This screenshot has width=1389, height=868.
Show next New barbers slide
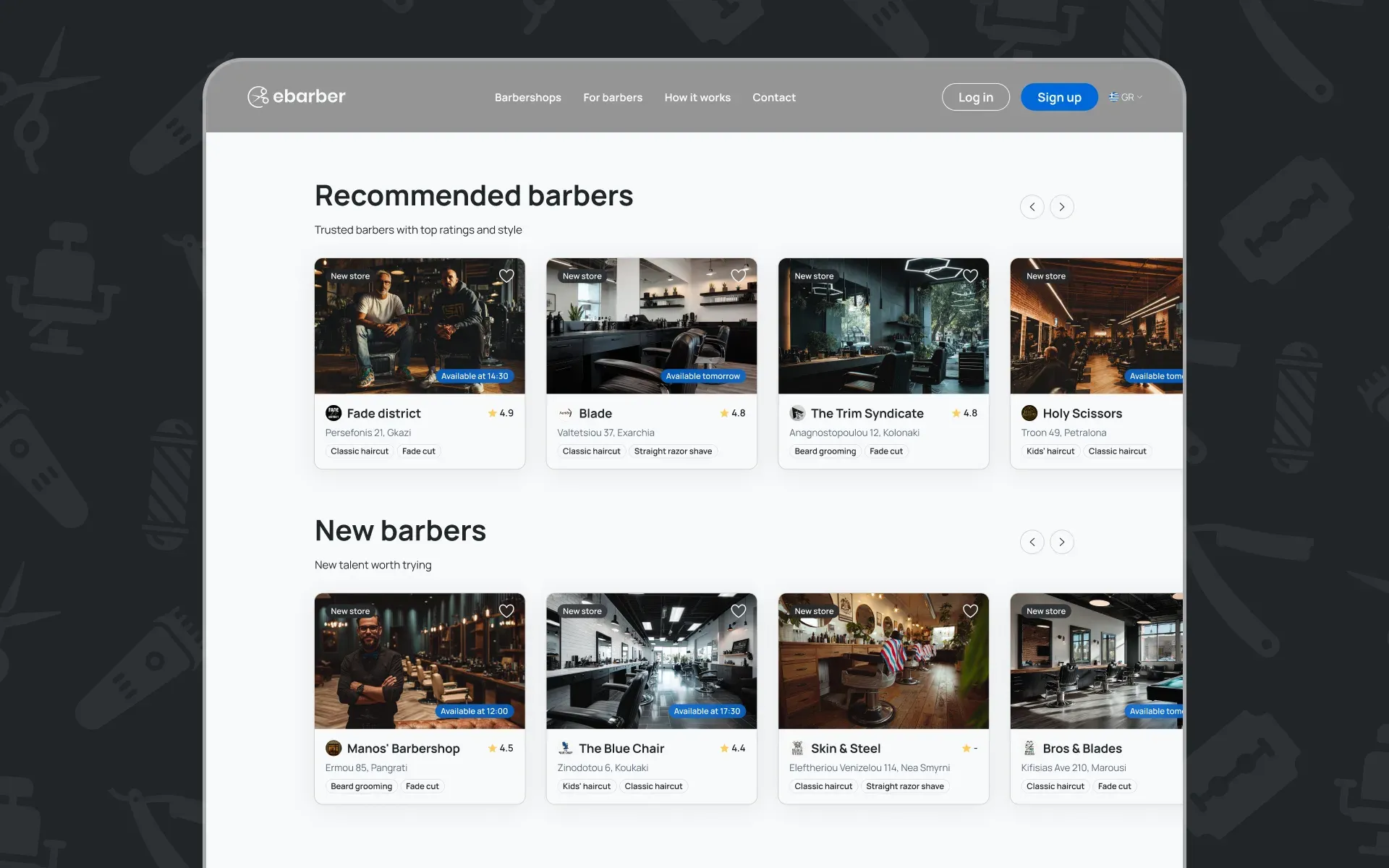[x=1061, y=542]
